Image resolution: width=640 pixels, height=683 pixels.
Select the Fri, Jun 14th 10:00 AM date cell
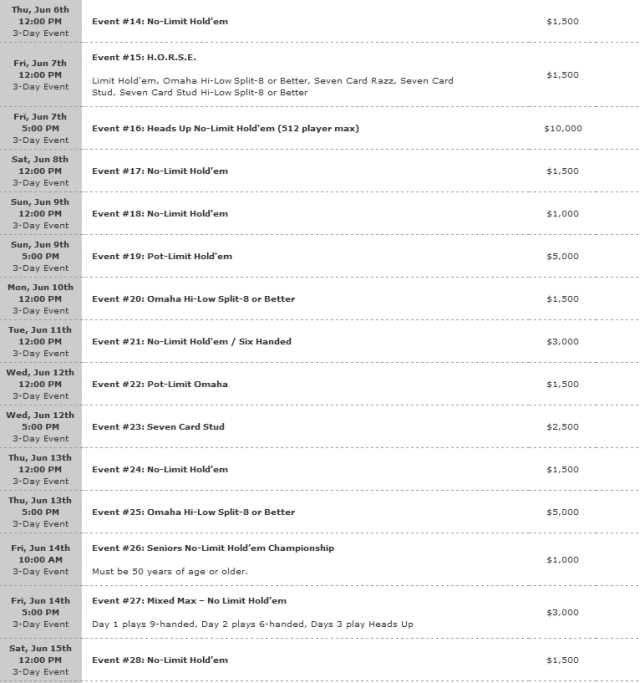pos(41,560)
